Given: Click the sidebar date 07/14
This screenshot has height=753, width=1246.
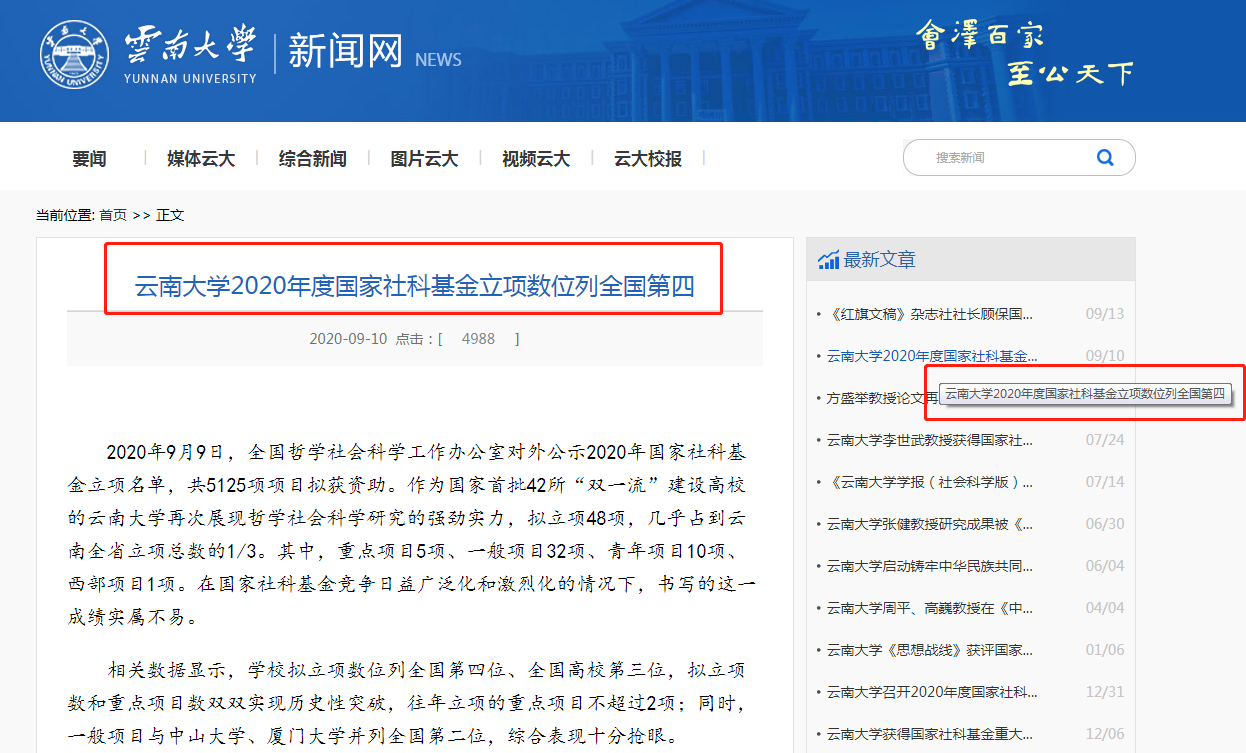Looking at the screenshot, I should click(x=1105, y=482).
